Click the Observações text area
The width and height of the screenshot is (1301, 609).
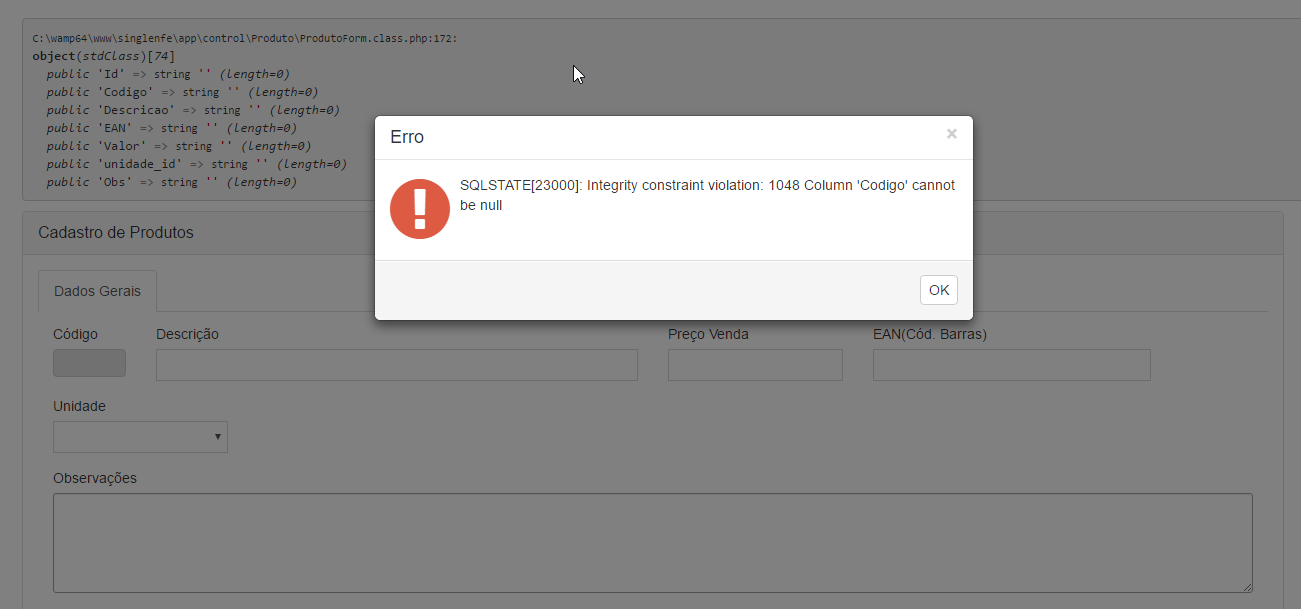click(653, 543)
